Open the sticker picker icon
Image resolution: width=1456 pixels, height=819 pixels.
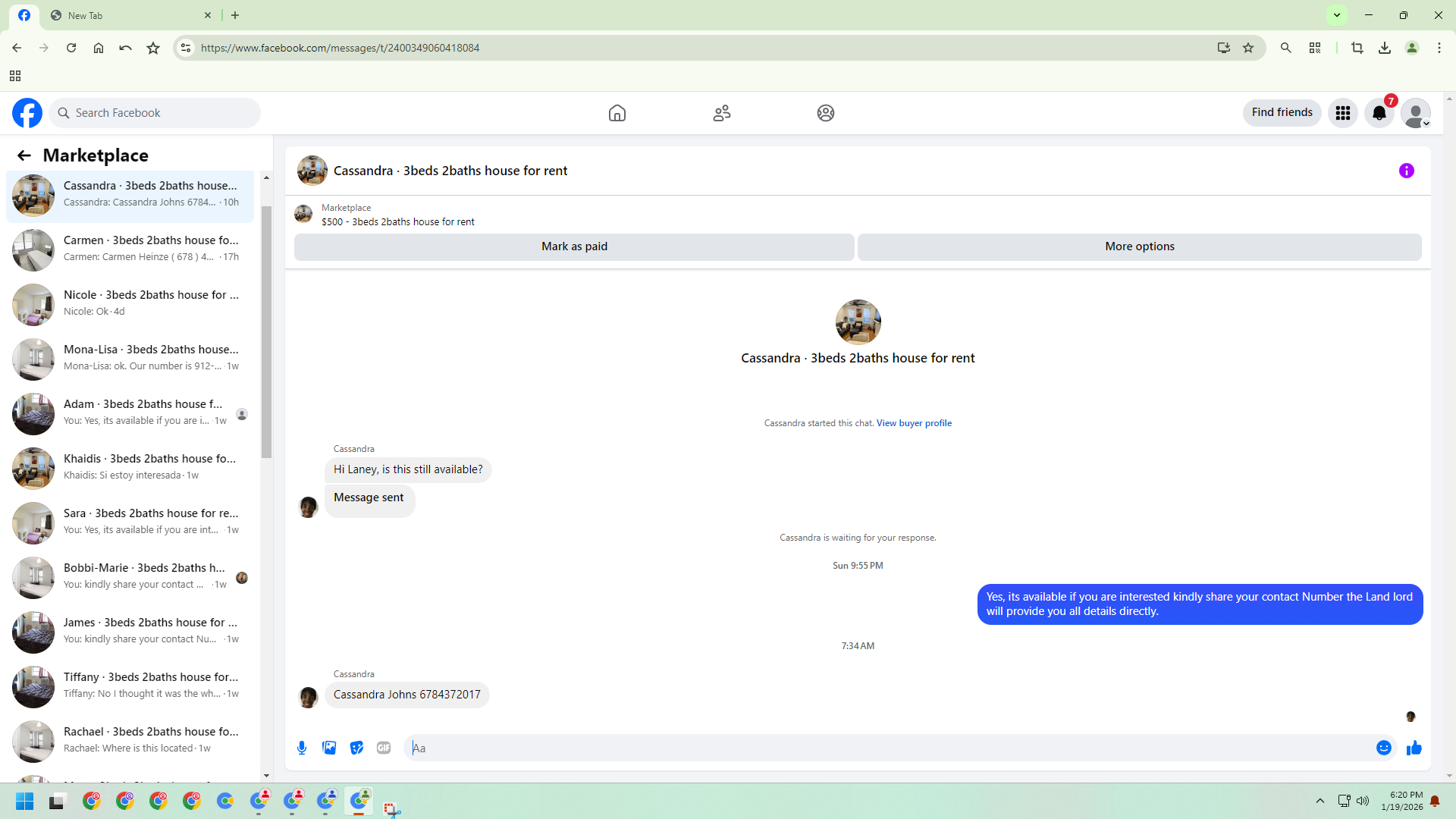point(356,748)
